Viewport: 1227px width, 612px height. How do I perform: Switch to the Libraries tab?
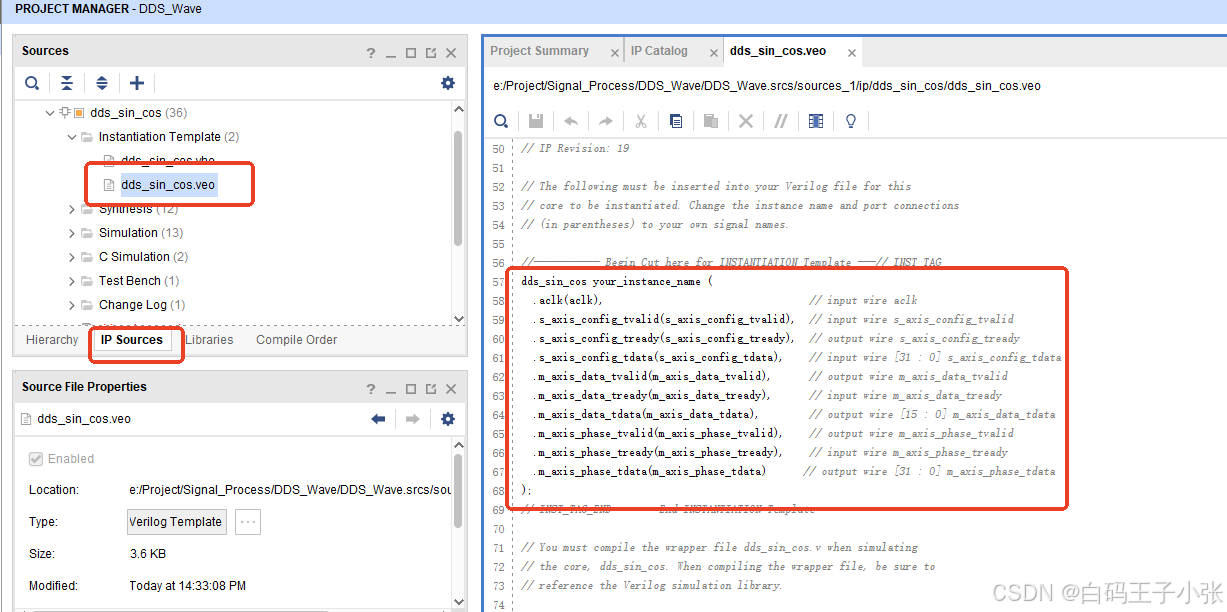pos(209,340)
